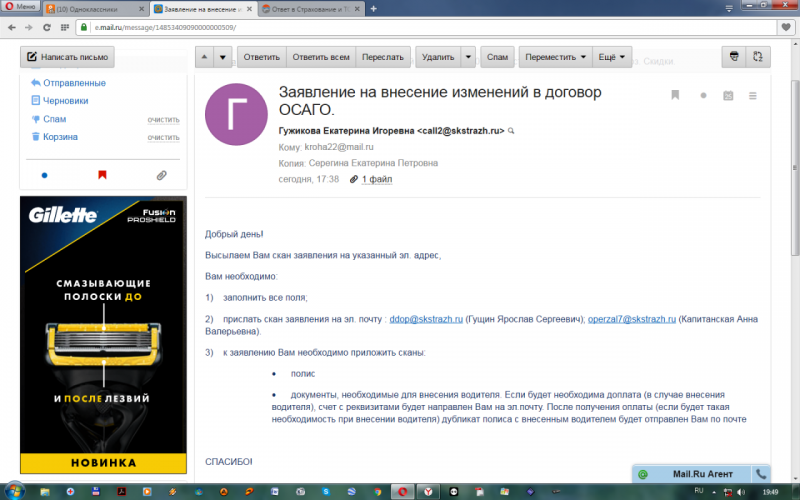Open Skype from the taskbar
The image size is (800, 500).
[x=326, y=492]
